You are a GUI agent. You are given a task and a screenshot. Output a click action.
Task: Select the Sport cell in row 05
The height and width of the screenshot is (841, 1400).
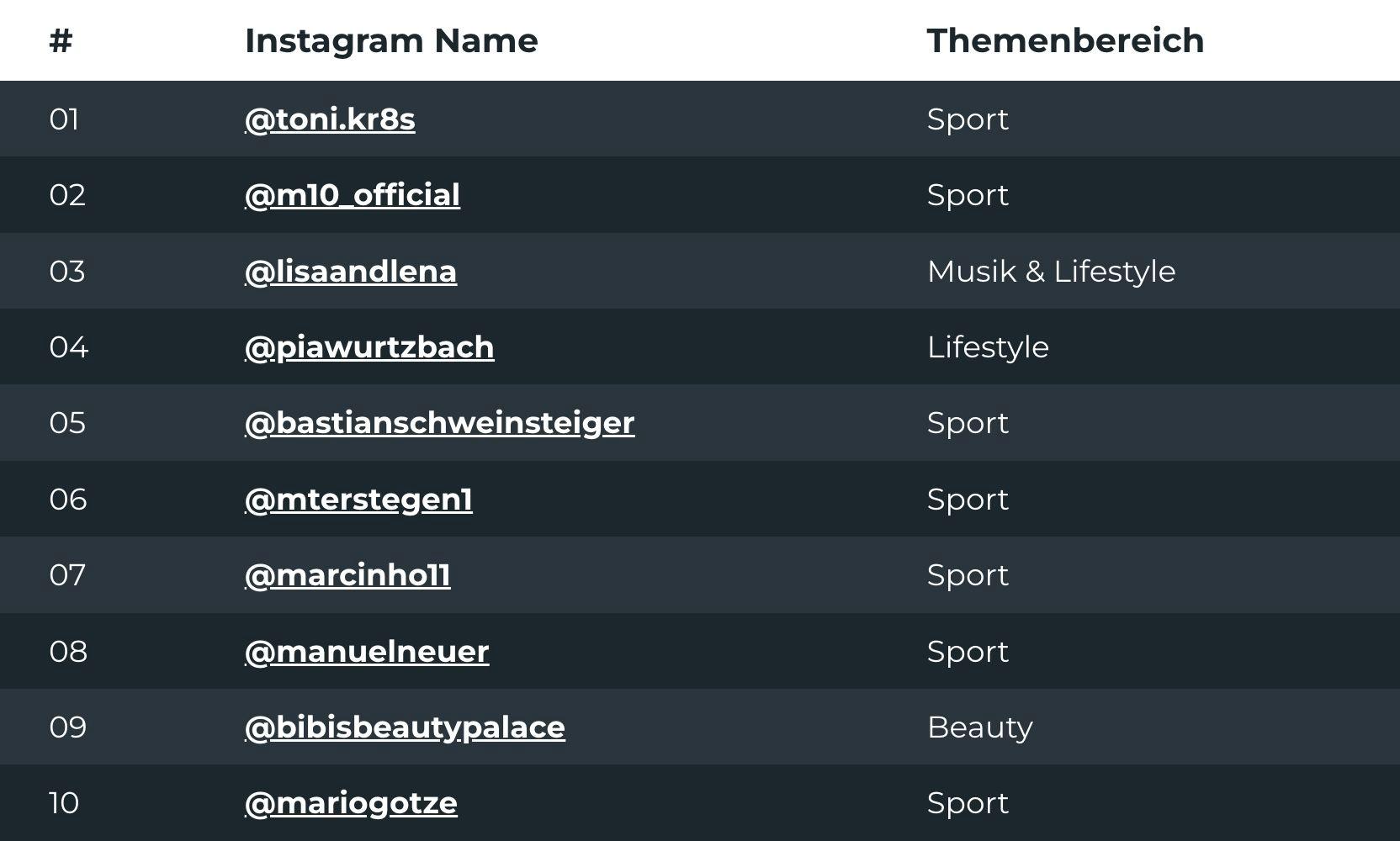pos(968,423)
